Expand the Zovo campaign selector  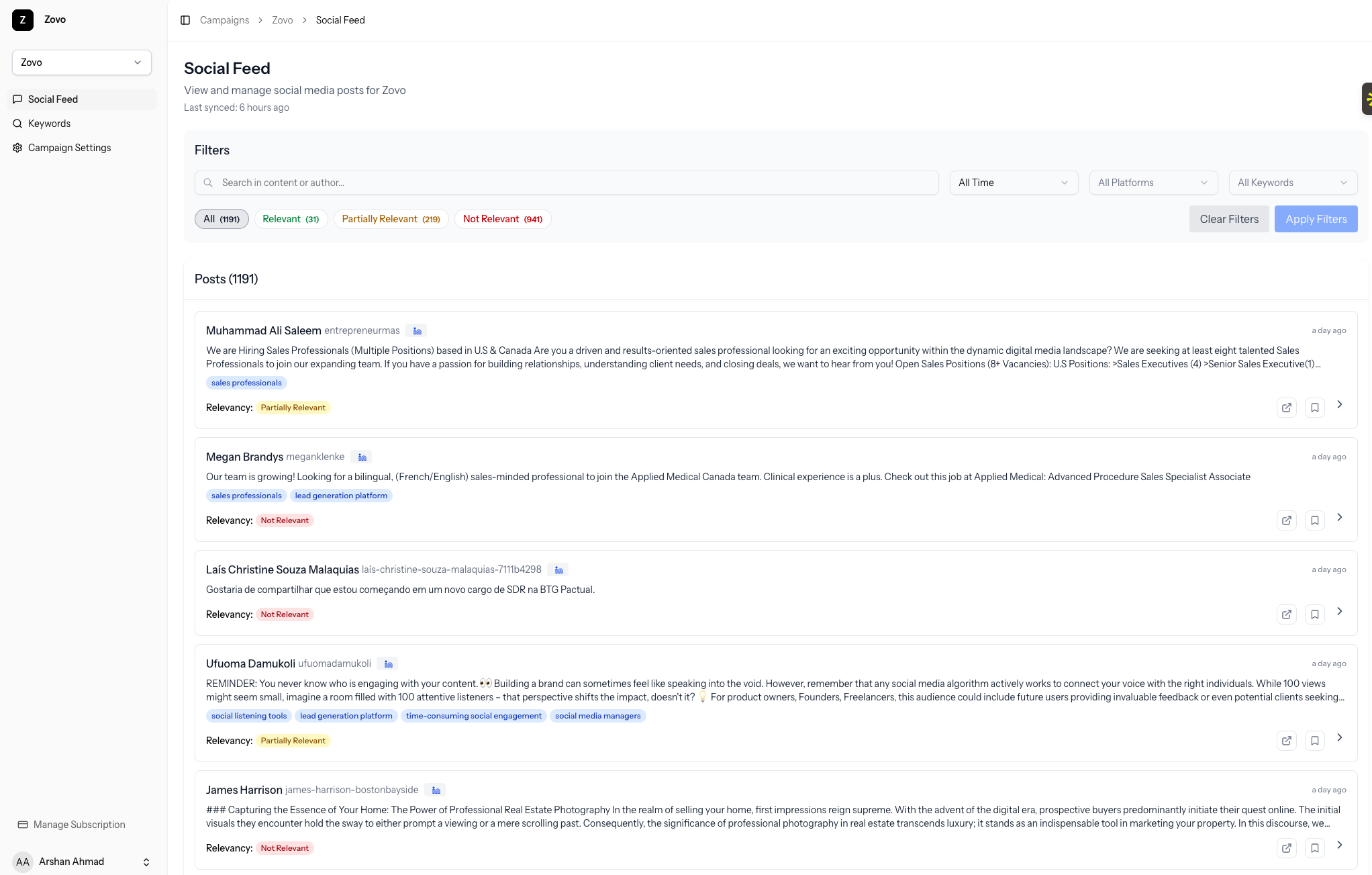point(82,62)
